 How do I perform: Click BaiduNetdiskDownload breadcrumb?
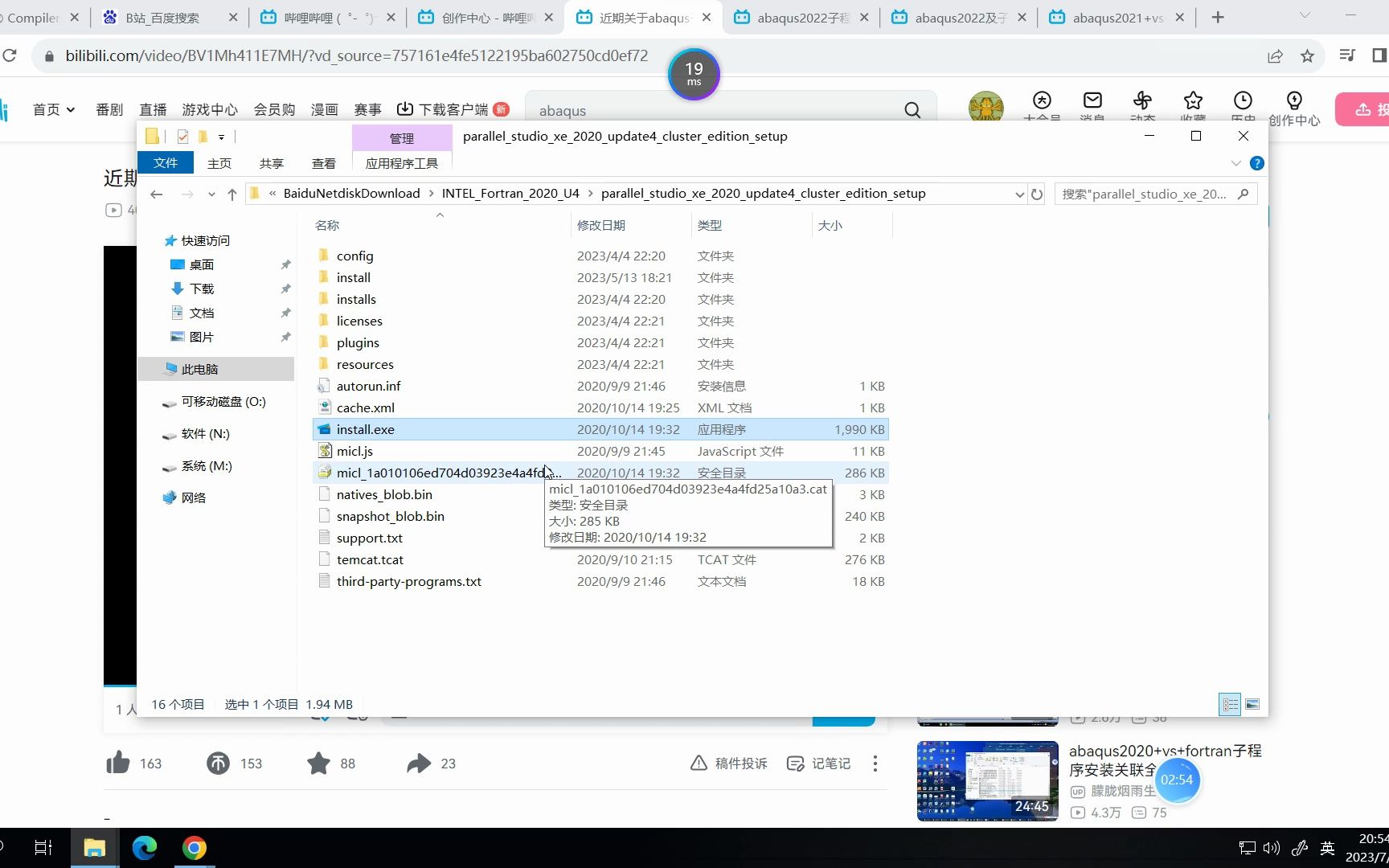[x=351, y=194]
